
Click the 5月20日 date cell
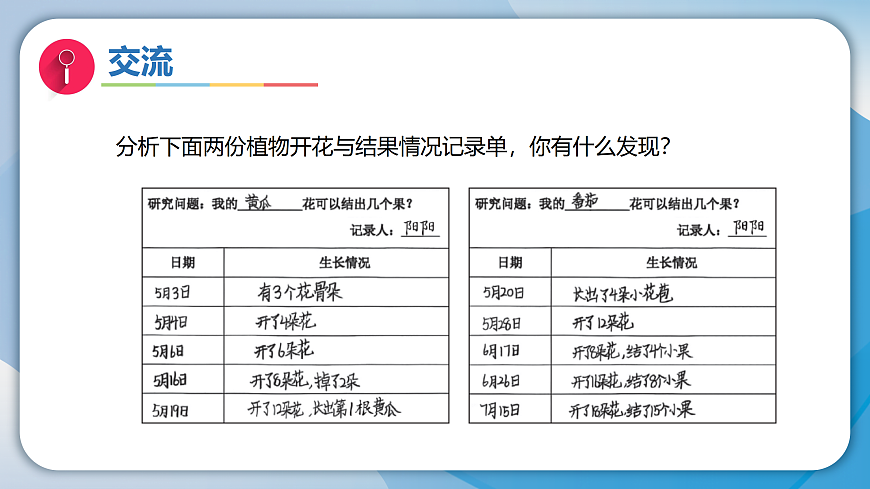coord(510,292)
